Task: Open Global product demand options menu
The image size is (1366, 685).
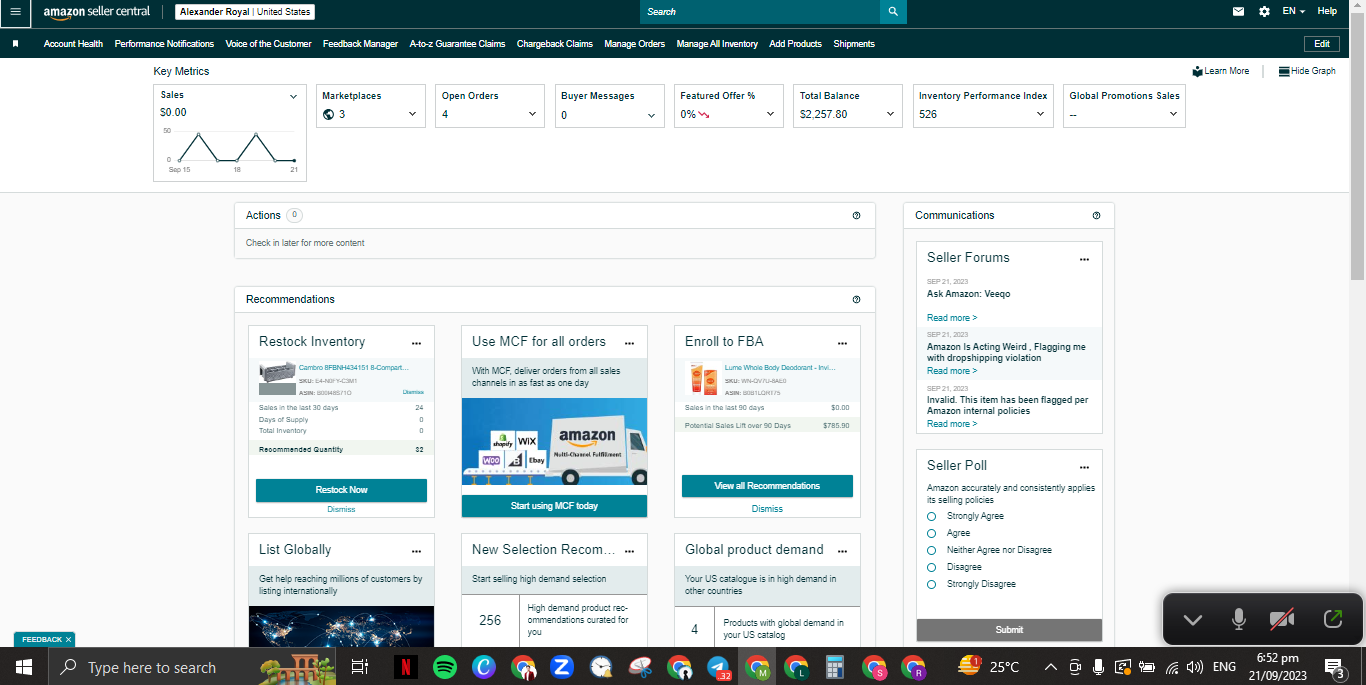Action: point(842,551)
